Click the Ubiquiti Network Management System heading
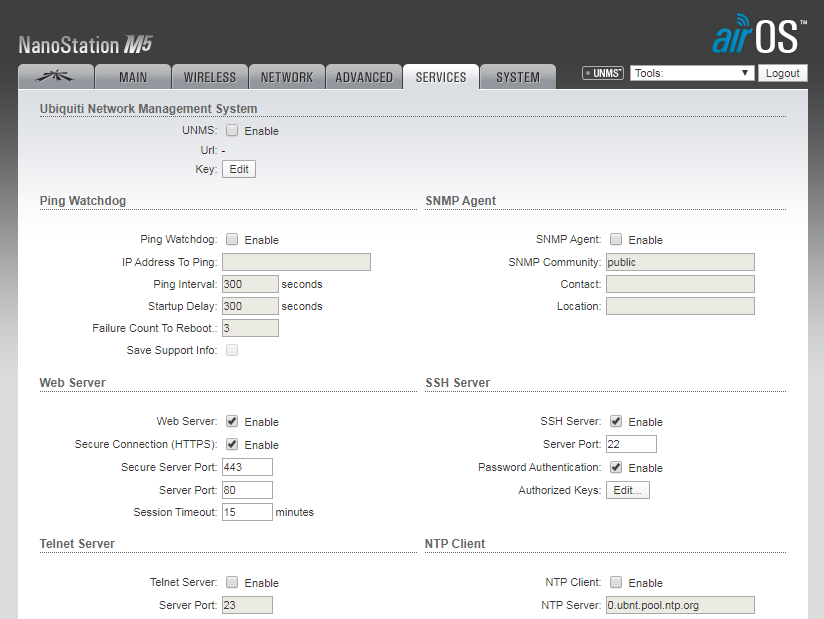Image resolution: width=824 pixels, height=619 pixels. [148, 108]
